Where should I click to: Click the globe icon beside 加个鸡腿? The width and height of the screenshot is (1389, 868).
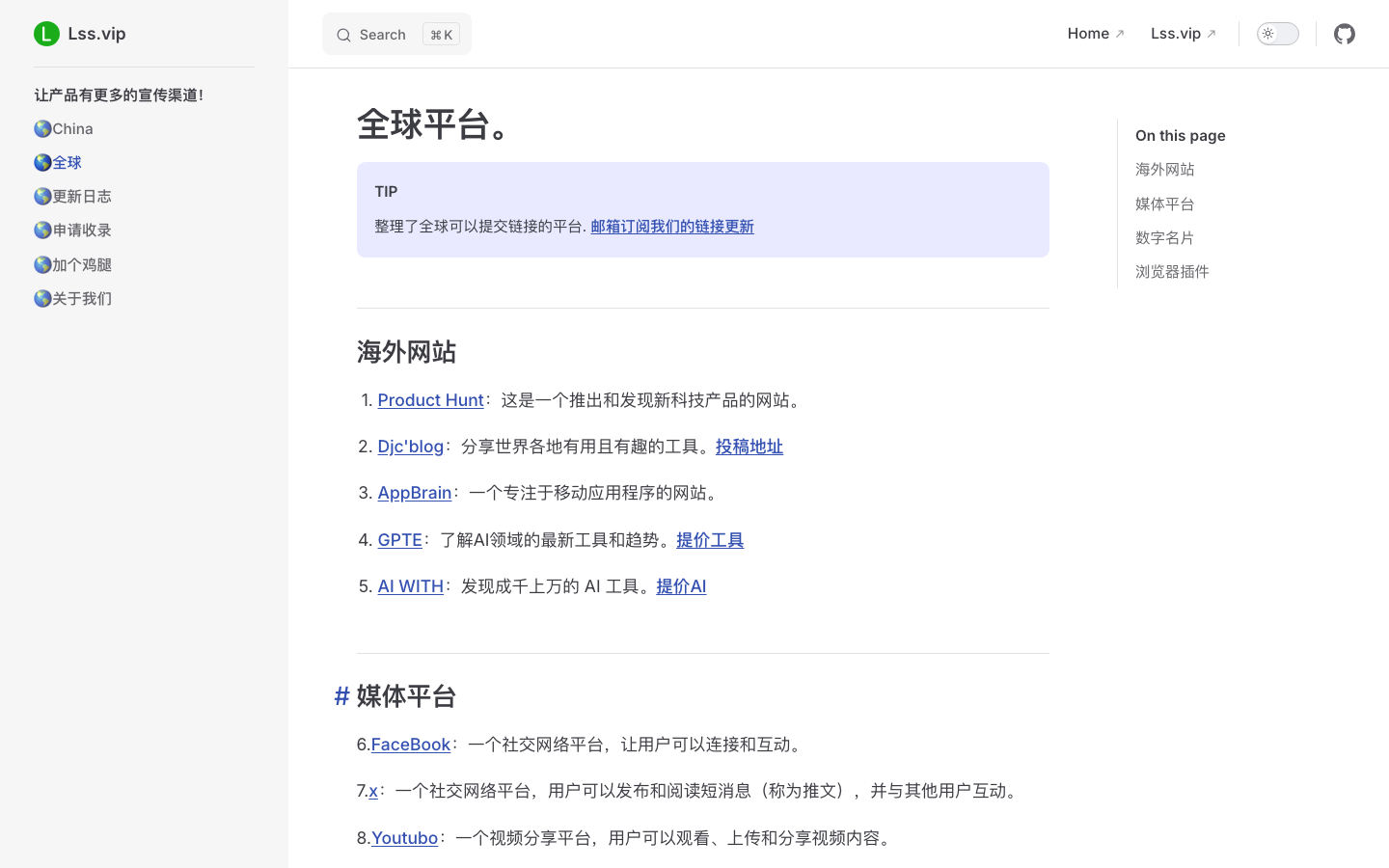(x=42, y=264)
